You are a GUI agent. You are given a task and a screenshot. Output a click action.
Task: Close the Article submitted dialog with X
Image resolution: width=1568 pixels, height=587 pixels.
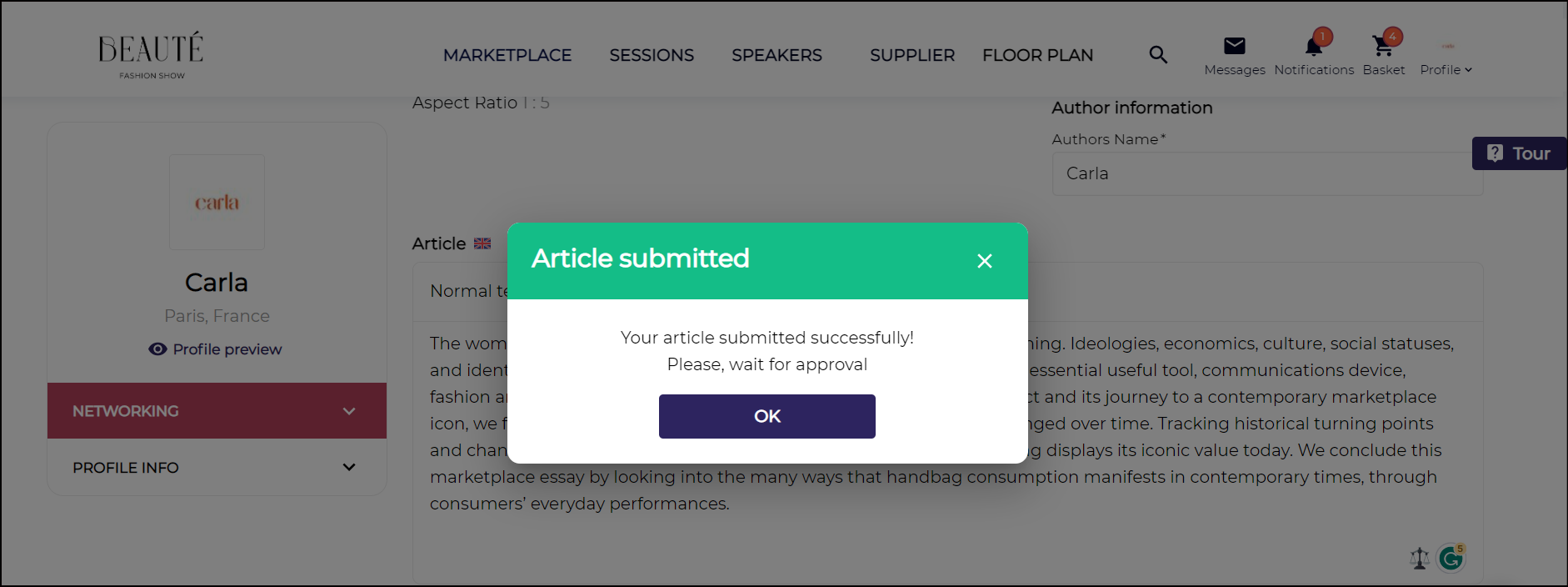pyautogui.click(x=984, y=261)
